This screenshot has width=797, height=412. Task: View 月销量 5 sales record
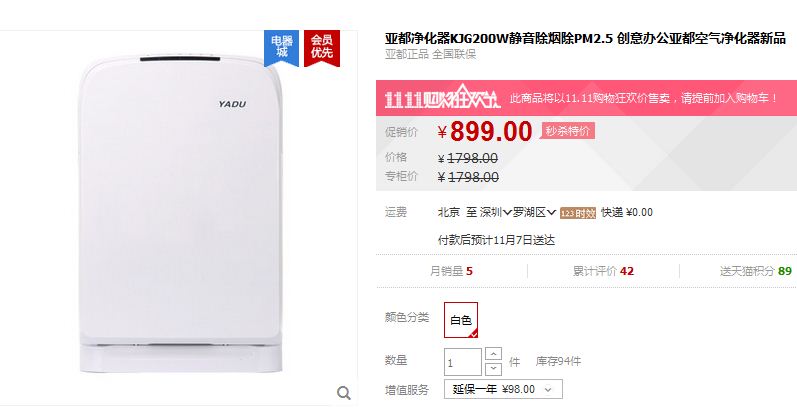click(x=451, y=271)
